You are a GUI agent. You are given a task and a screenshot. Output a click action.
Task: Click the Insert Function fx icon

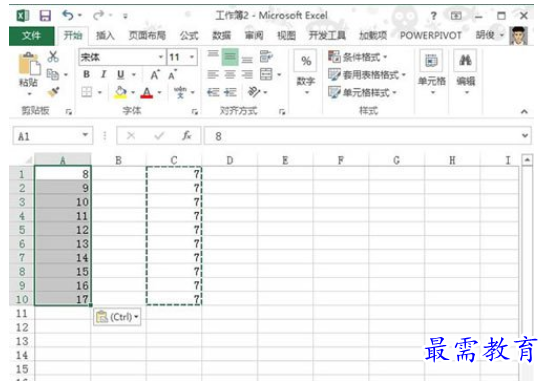pyautogui.click(x=187, y=135)
